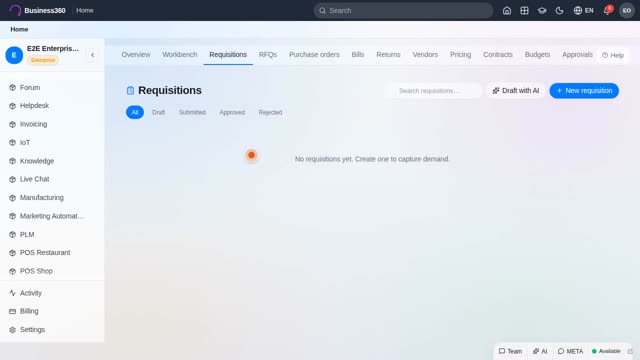This screenshot has height=360, width=640.
Task: Switch to Budgets tab
Action: tap(537, 55)
